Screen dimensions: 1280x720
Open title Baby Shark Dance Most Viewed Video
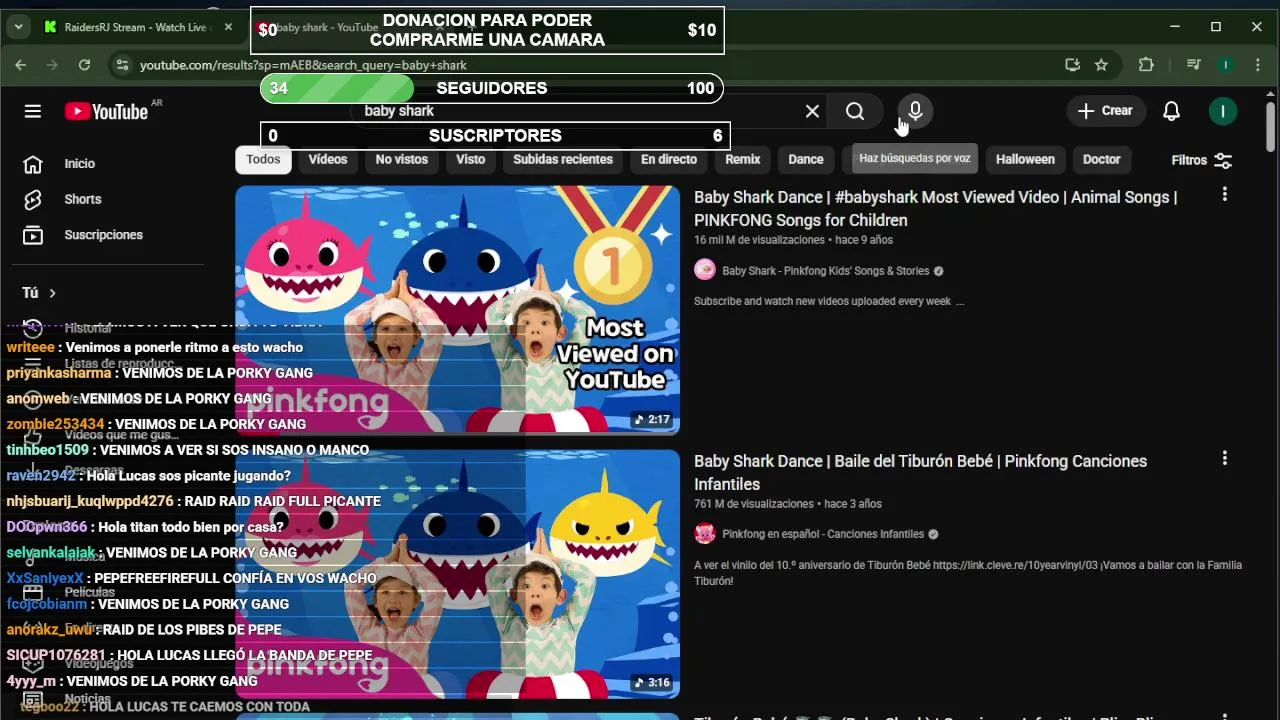click(935, 208)
